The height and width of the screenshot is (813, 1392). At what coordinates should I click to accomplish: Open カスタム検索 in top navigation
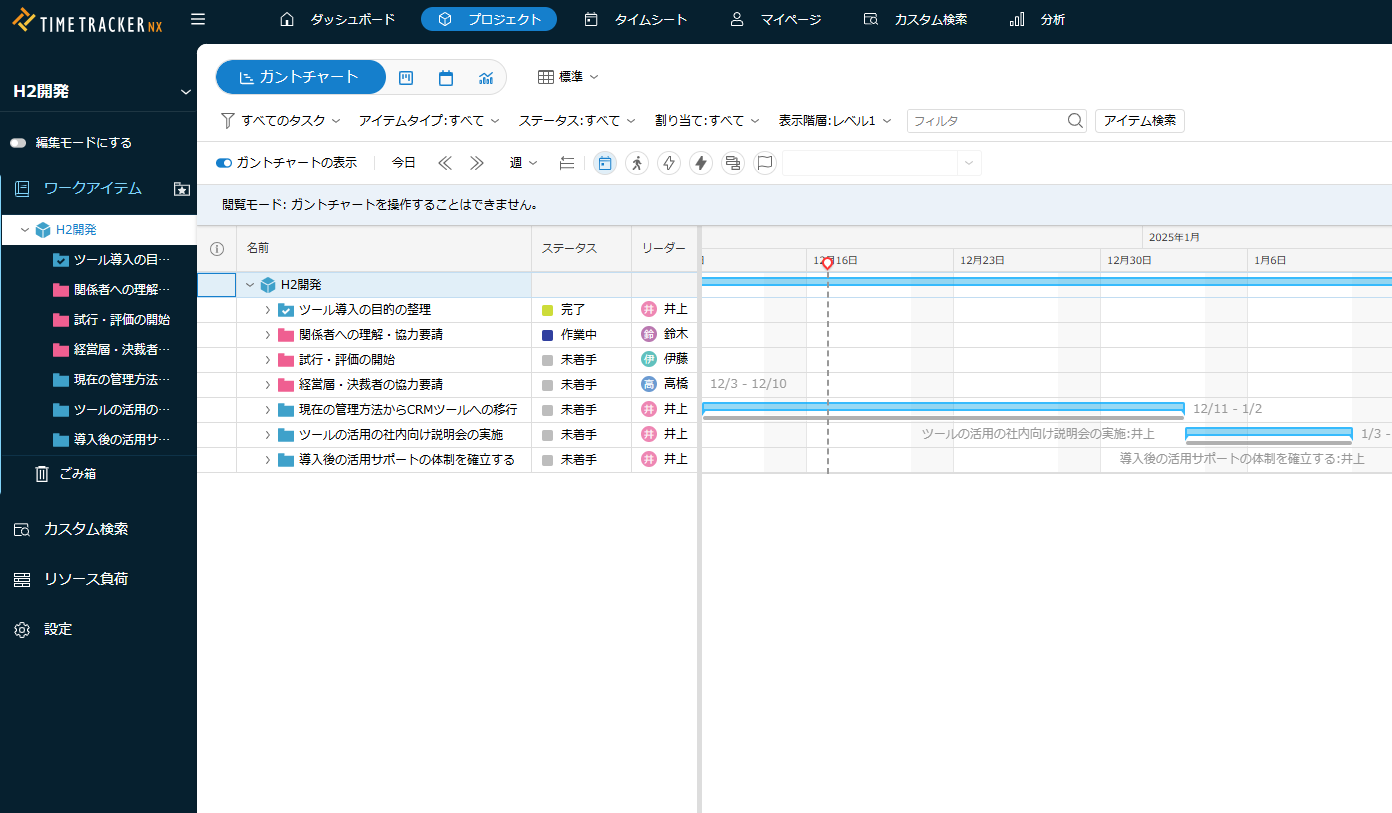click(x=915, y=19)
